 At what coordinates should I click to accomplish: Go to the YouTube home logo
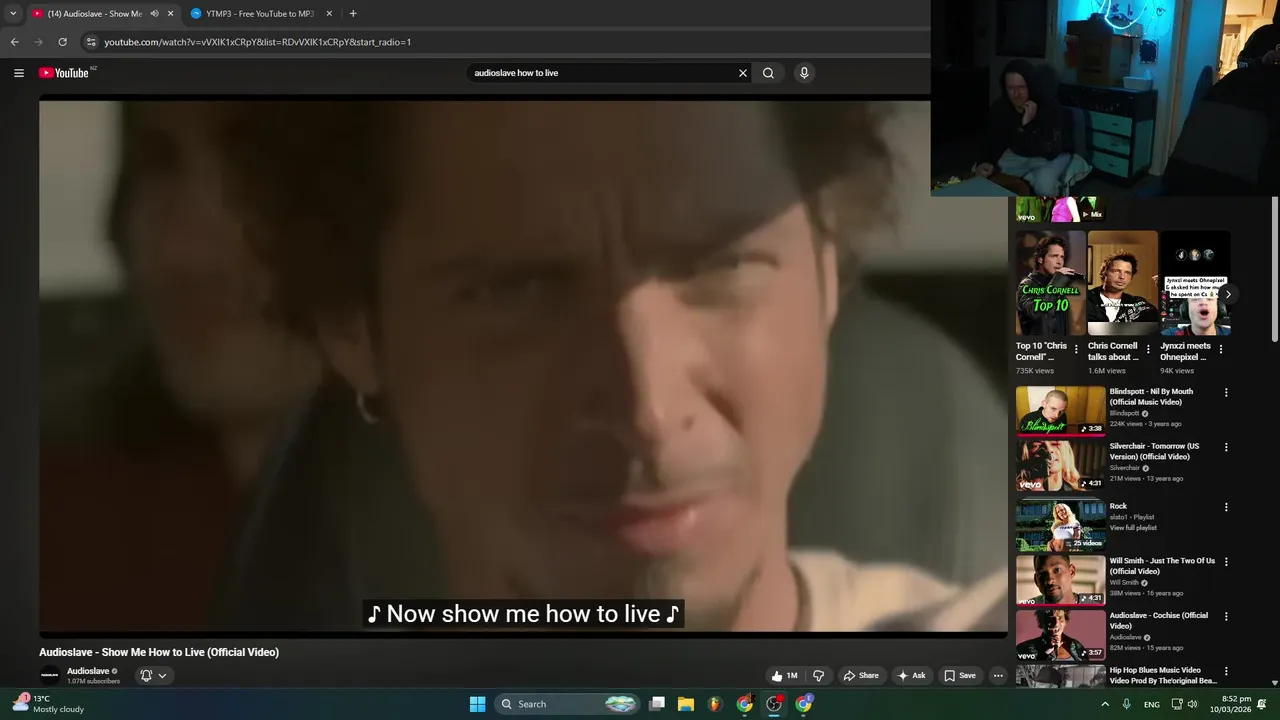[64, 73]
